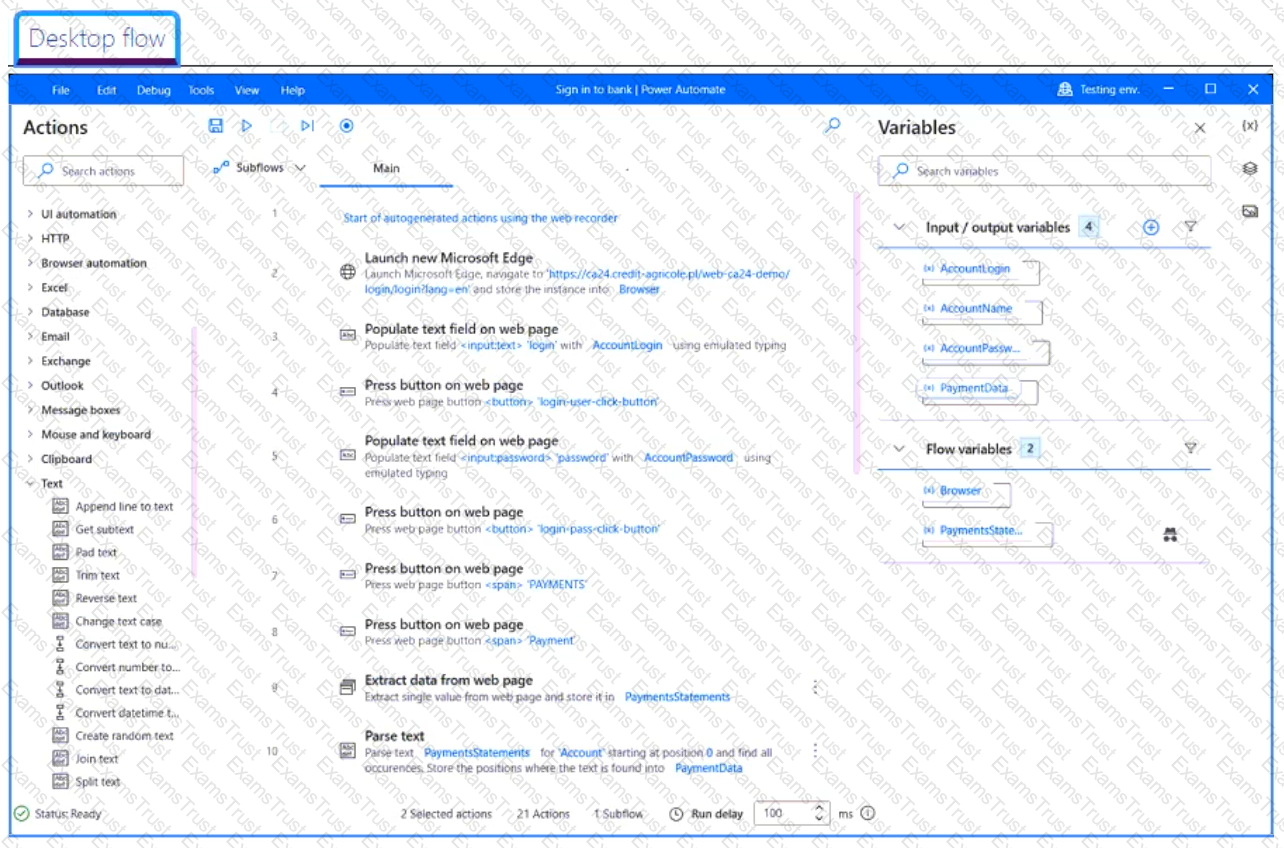Open the Edit menu
The image size is (1284, 848).
click(x=106, y=90)
